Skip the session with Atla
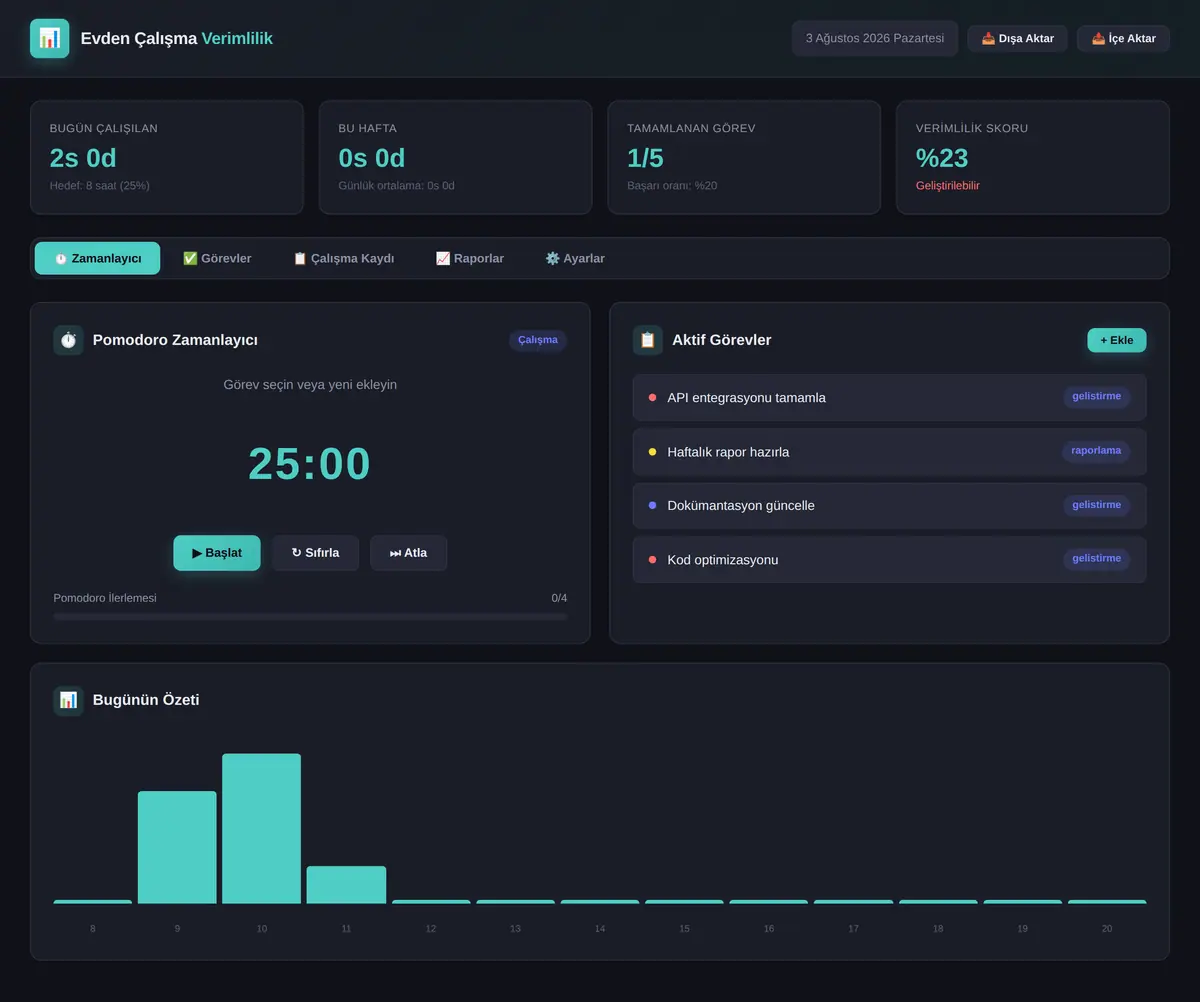The height and width of the screenshot is (1002, 1200). point(408,553)
